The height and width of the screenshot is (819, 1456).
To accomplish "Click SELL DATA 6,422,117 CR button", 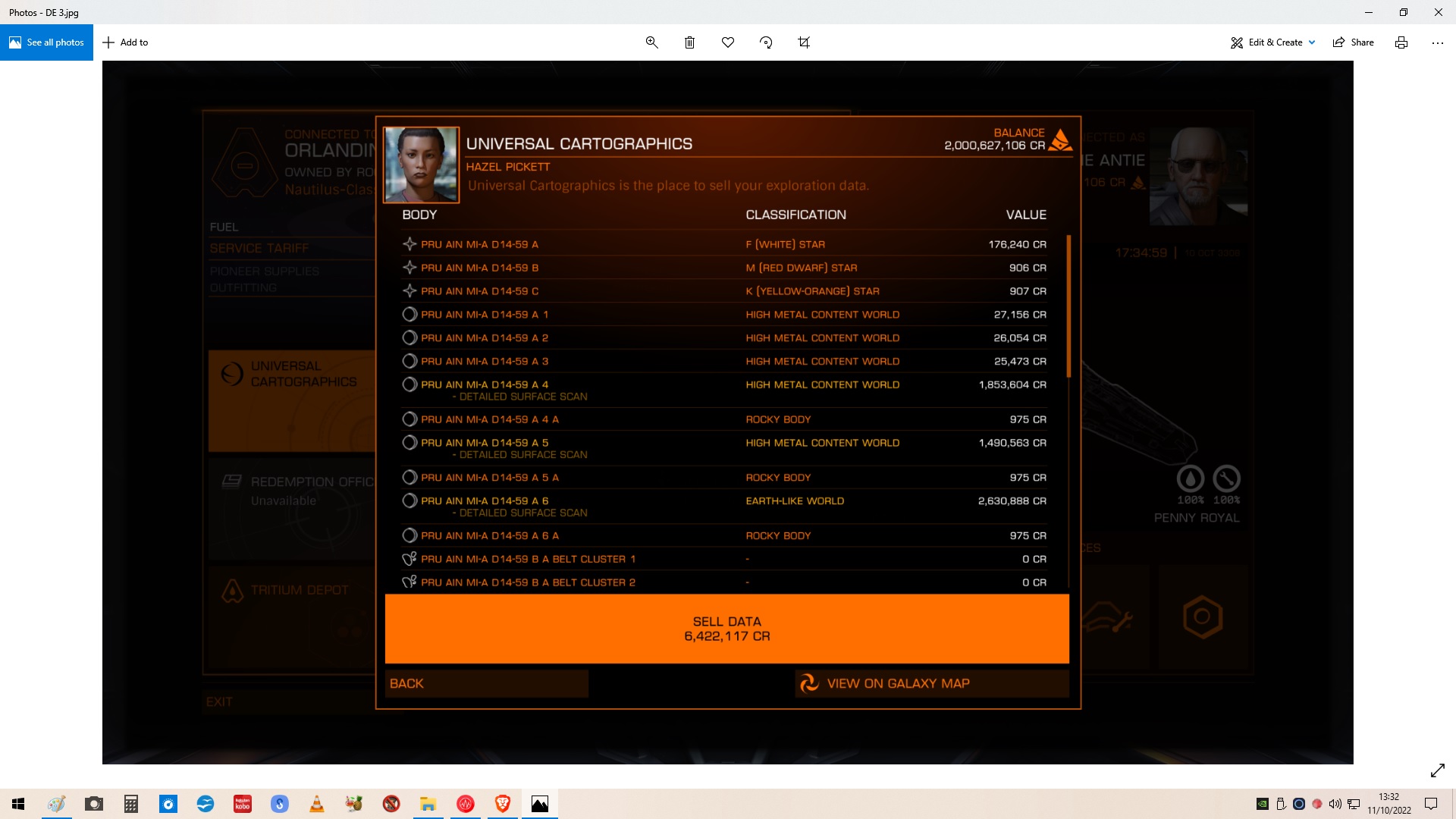I will click(727, 629).
